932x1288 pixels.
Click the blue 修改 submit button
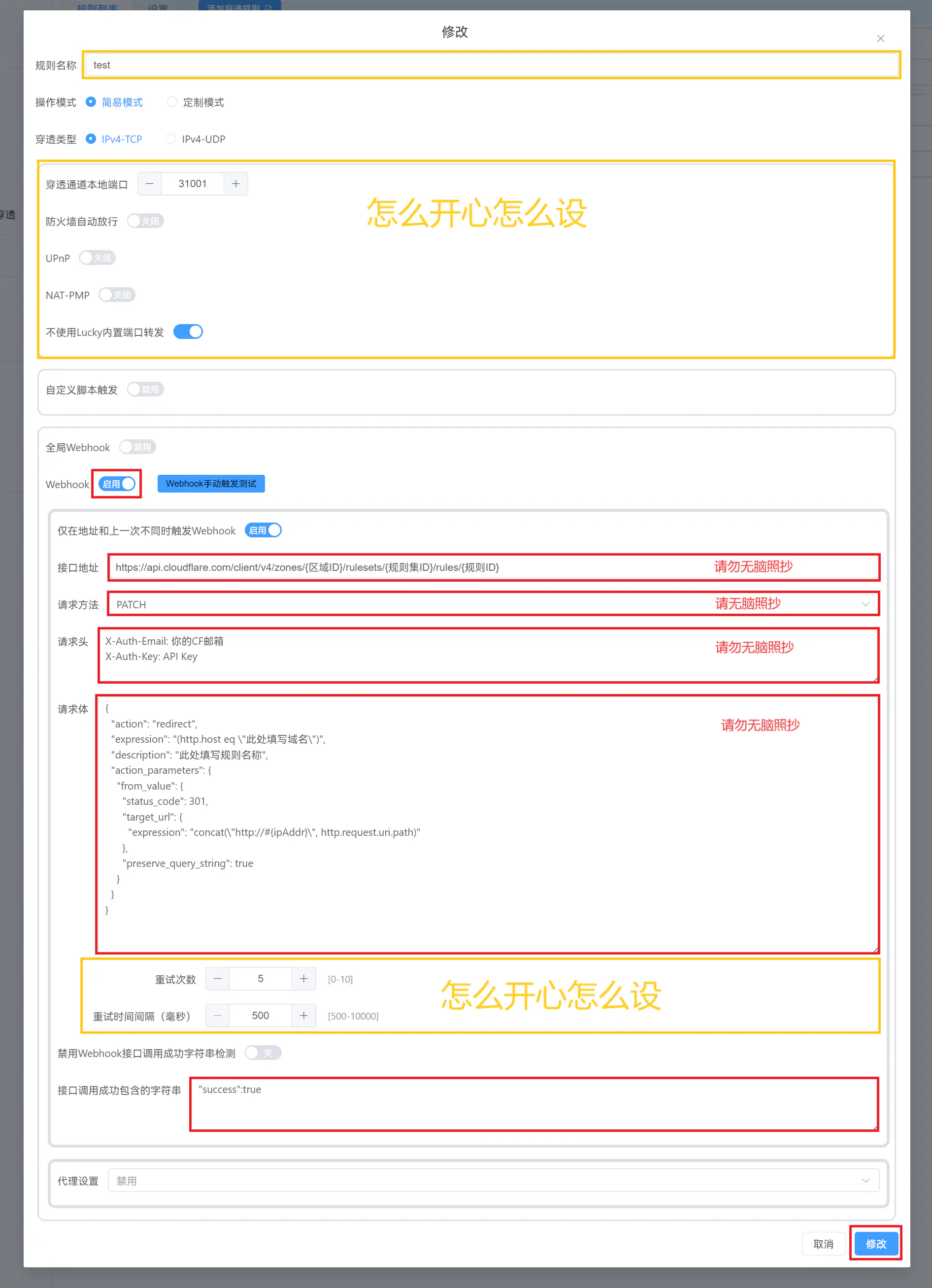(875, 1244)
